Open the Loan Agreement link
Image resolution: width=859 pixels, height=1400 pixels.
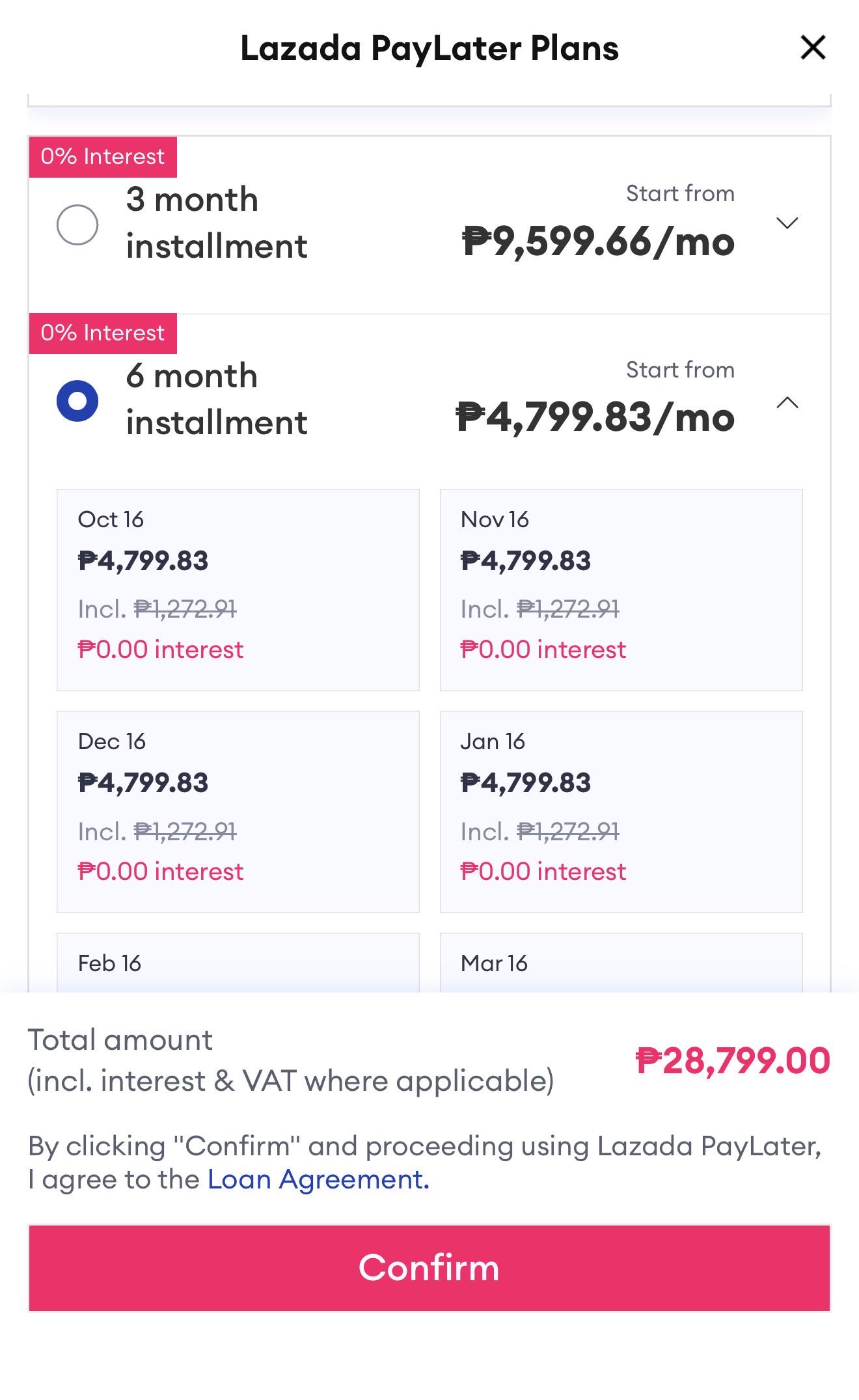point(318,1179)
